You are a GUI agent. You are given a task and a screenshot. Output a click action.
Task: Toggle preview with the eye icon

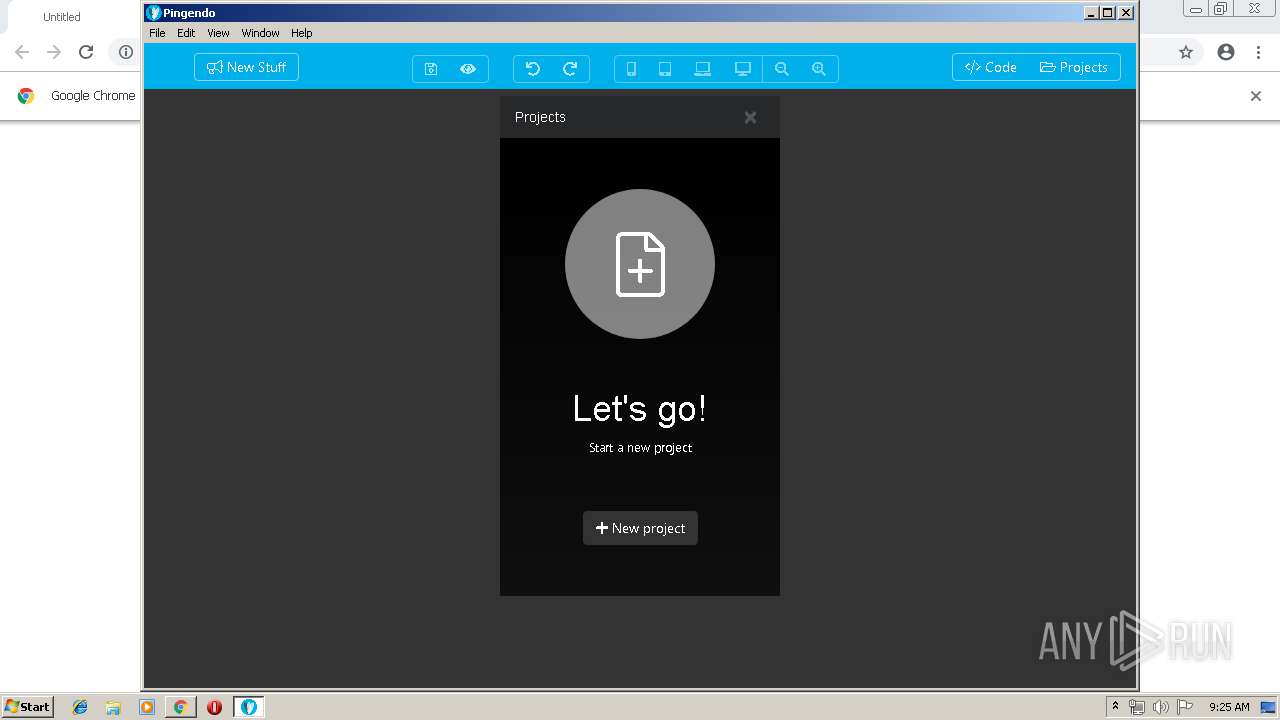pyautogui.click(x=468, y=68)
